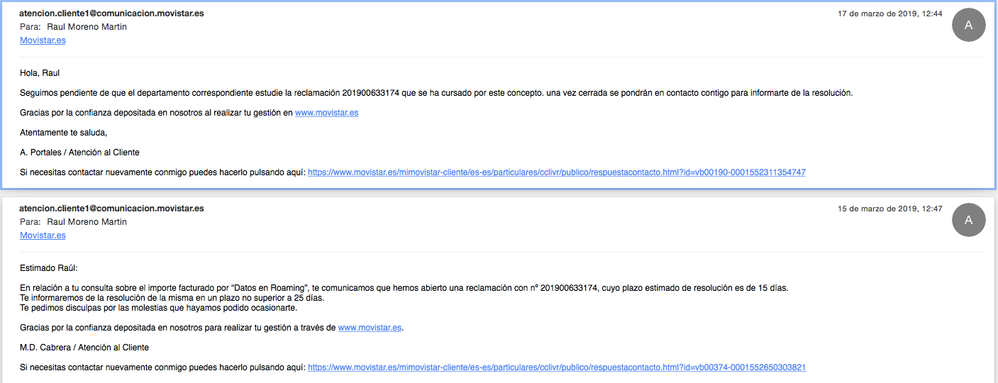This screenshot has height=383, width=998.
Task: Open www.movistar.es link in first email body
Action: click(327, 113)
